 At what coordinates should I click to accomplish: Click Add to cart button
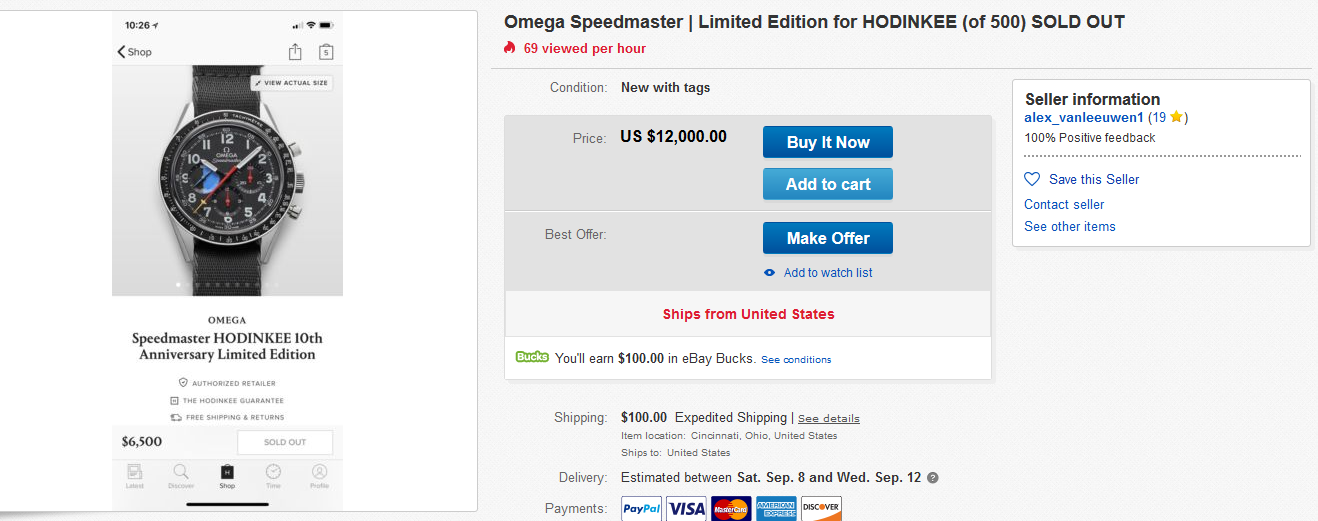(827, 184)
